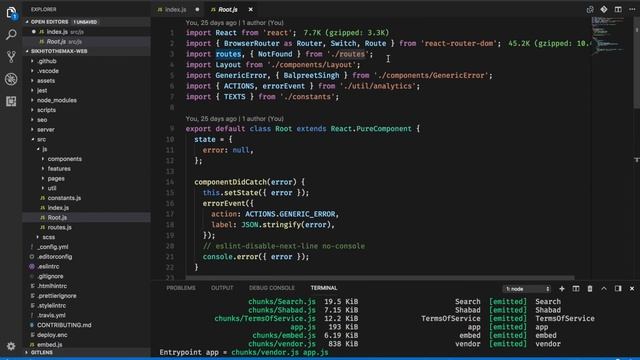The width and height of the screenshot is (640, 360).
Task: Expand the pages folder
Action: point(56,178)
